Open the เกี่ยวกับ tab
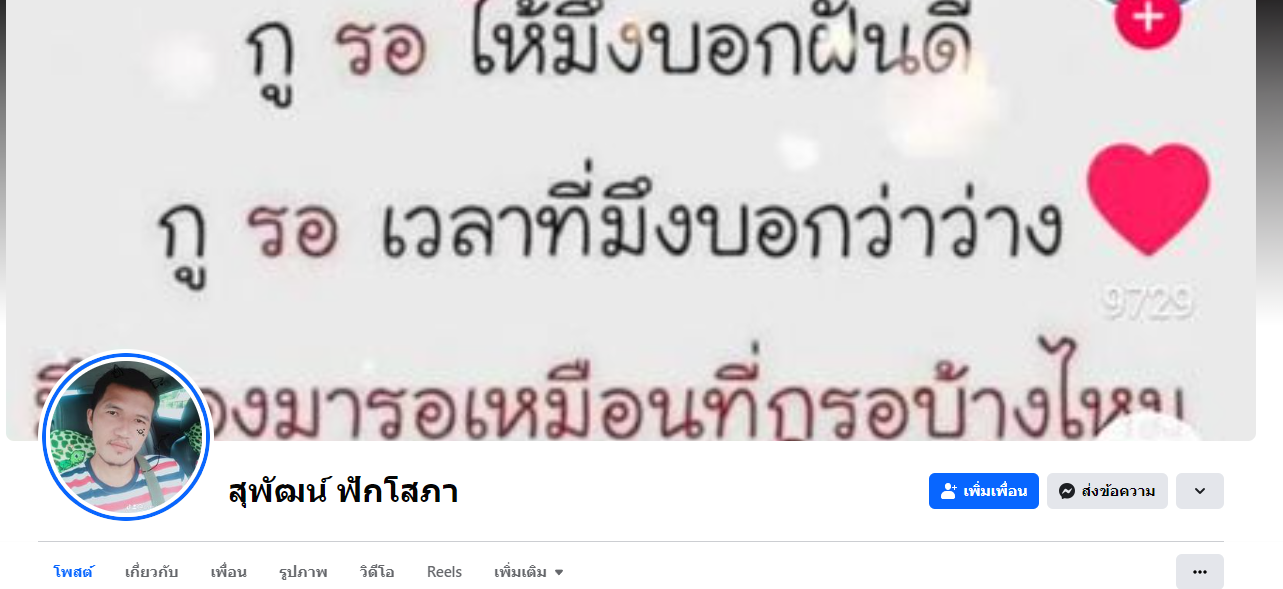Viewport: 1283px width, 589px height. tap(151, 572)
